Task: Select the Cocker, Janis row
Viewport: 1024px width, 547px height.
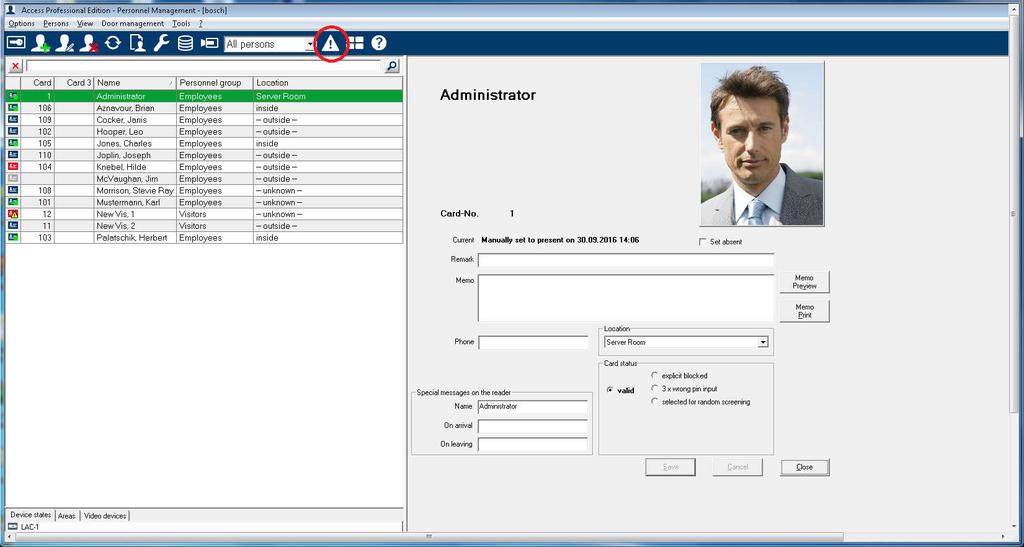Action: pyautogui.click(x=204, y=120)
